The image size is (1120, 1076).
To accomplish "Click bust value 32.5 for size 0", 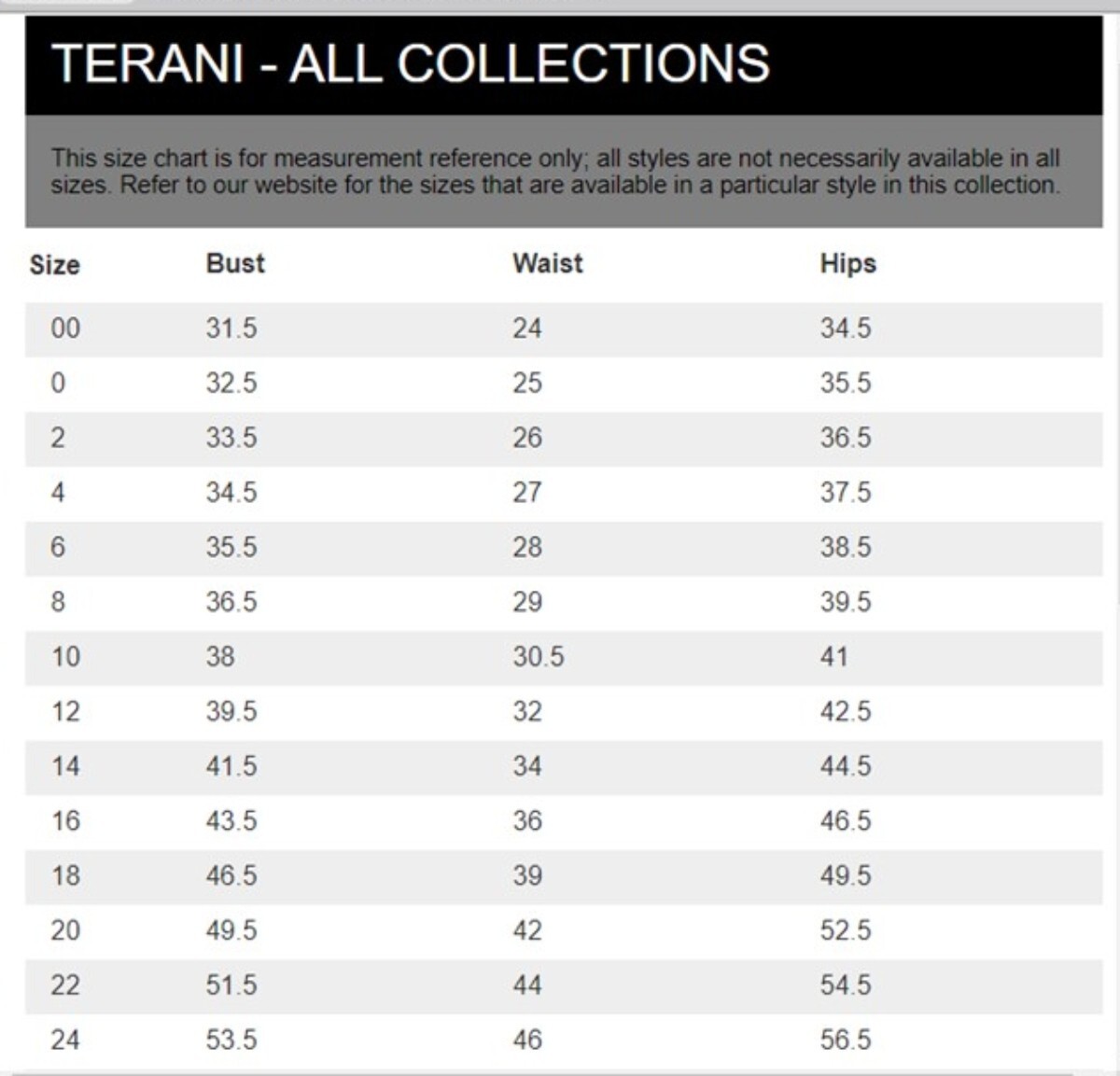I will [x=231, y=383].
